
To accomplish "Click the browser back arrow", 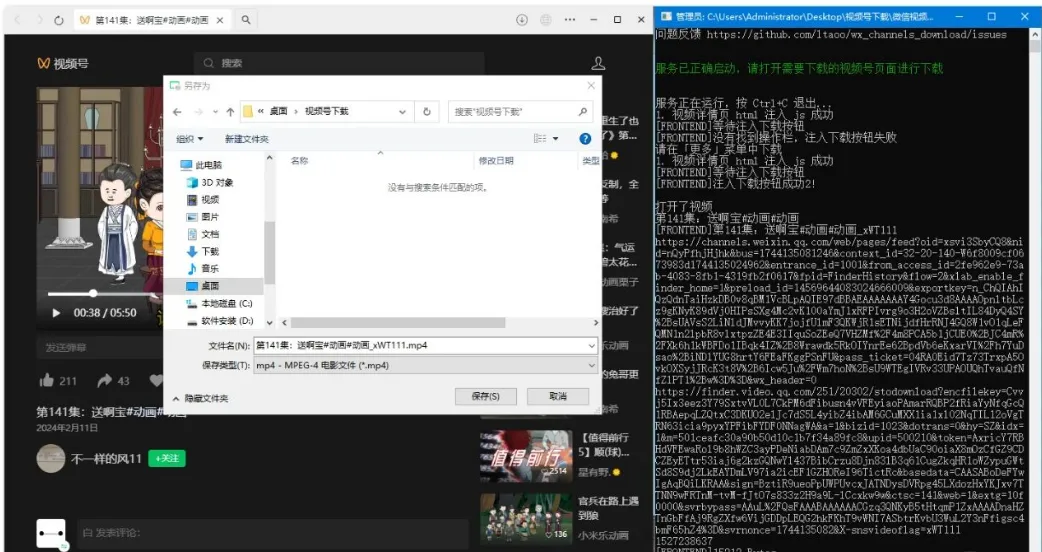I will pos(17,21).
